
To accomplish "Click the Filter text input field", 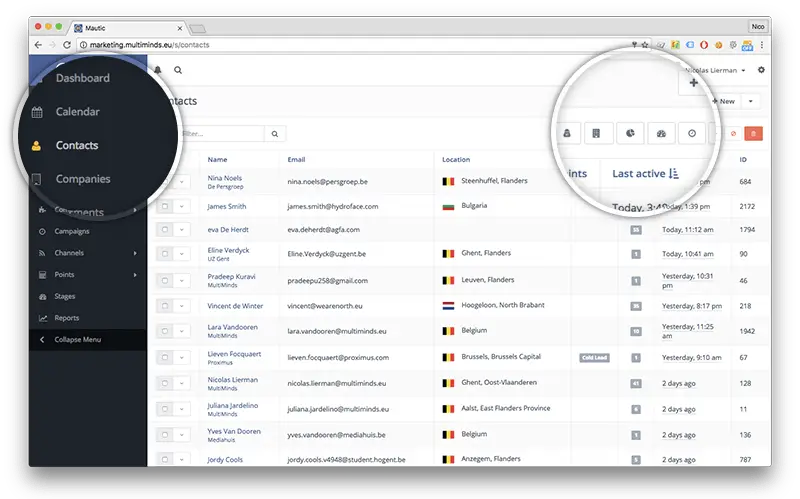I will pyautogui.click(x=221, y=134).
